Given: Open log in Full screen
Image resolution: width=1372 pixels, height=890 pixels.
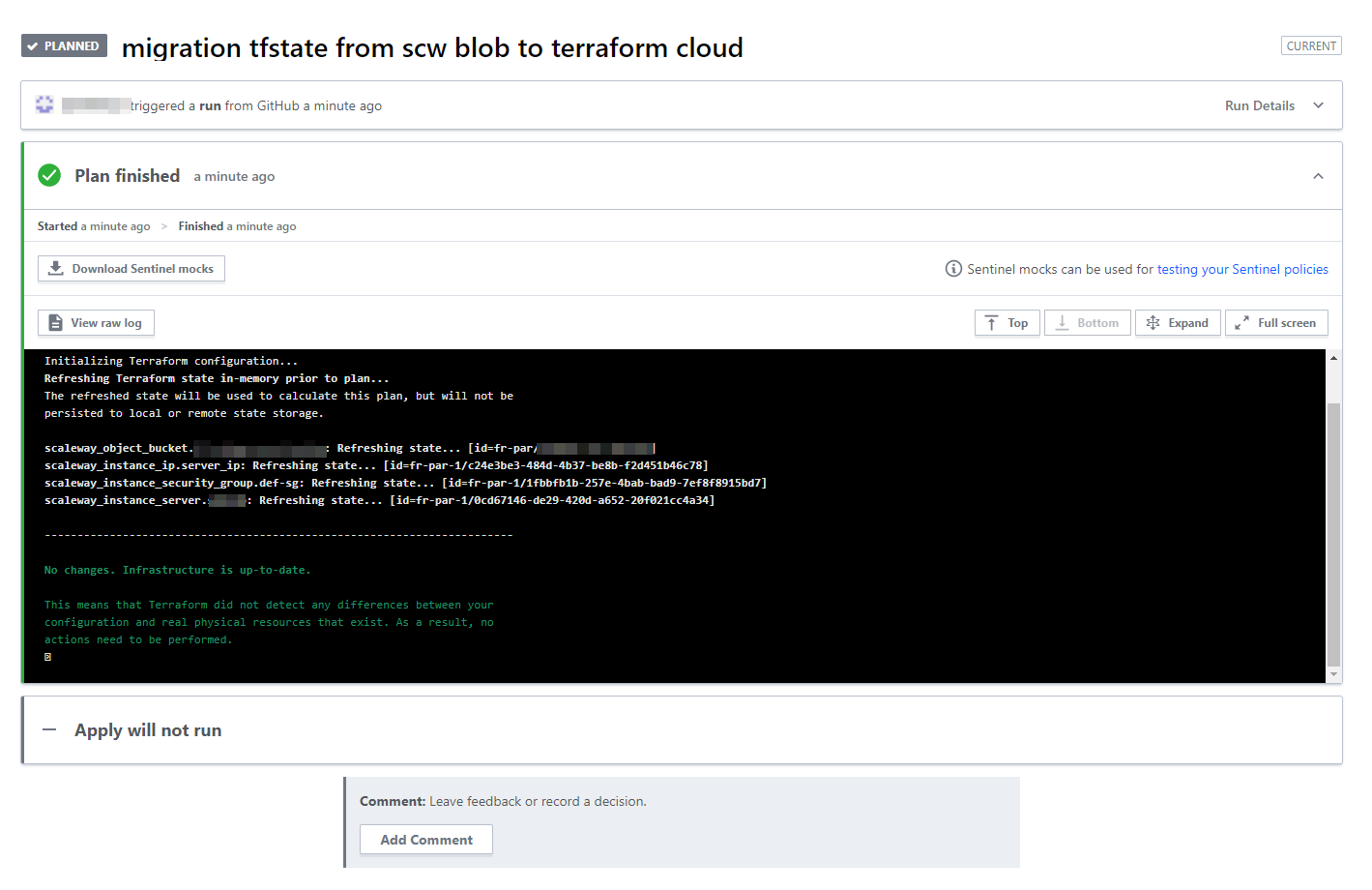Looking at the screenshot, I should pyautogui.click(x=1276, y=323).
